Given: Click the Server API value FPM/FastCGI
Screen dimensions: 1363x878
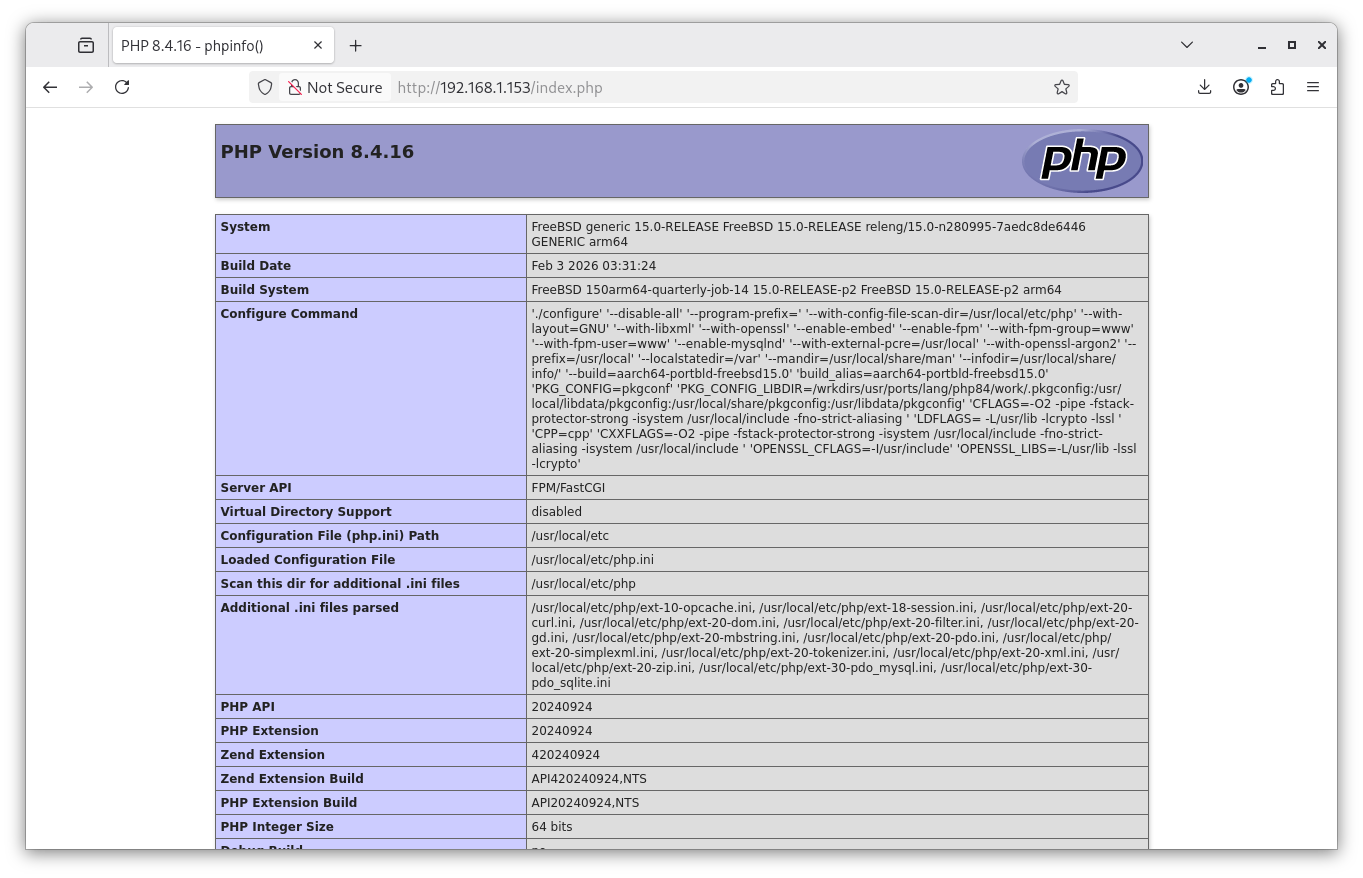Looking at the screenshot, I should tap(568, 488).
